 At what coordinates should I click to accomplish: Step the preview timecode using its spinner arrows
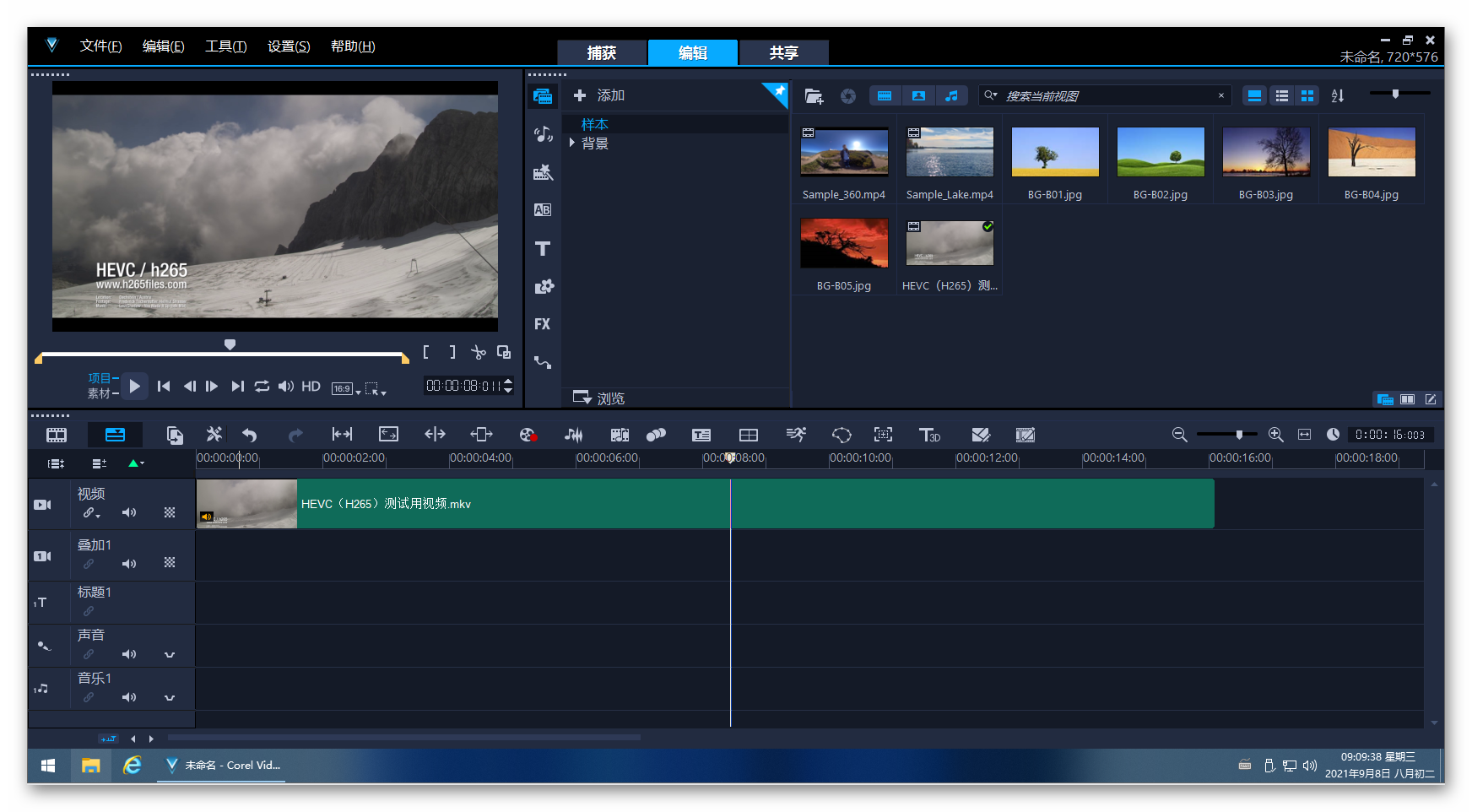tap(508, 386)
